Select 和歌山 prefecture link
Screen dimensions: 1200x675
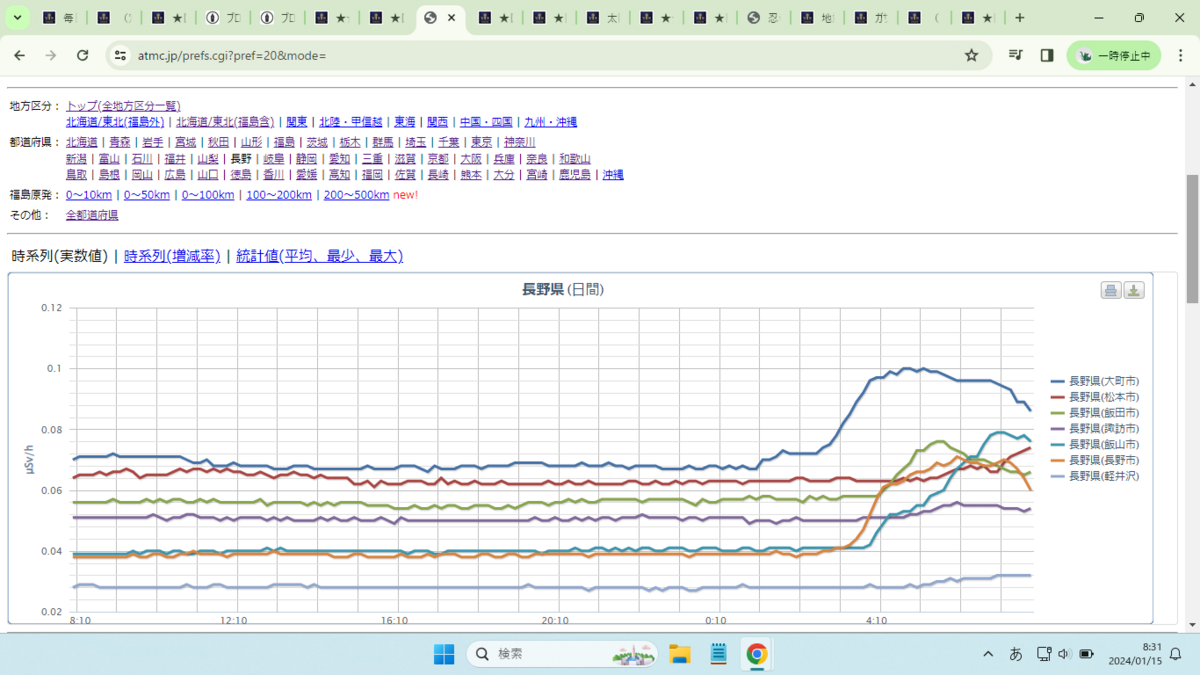click(575, 159)
